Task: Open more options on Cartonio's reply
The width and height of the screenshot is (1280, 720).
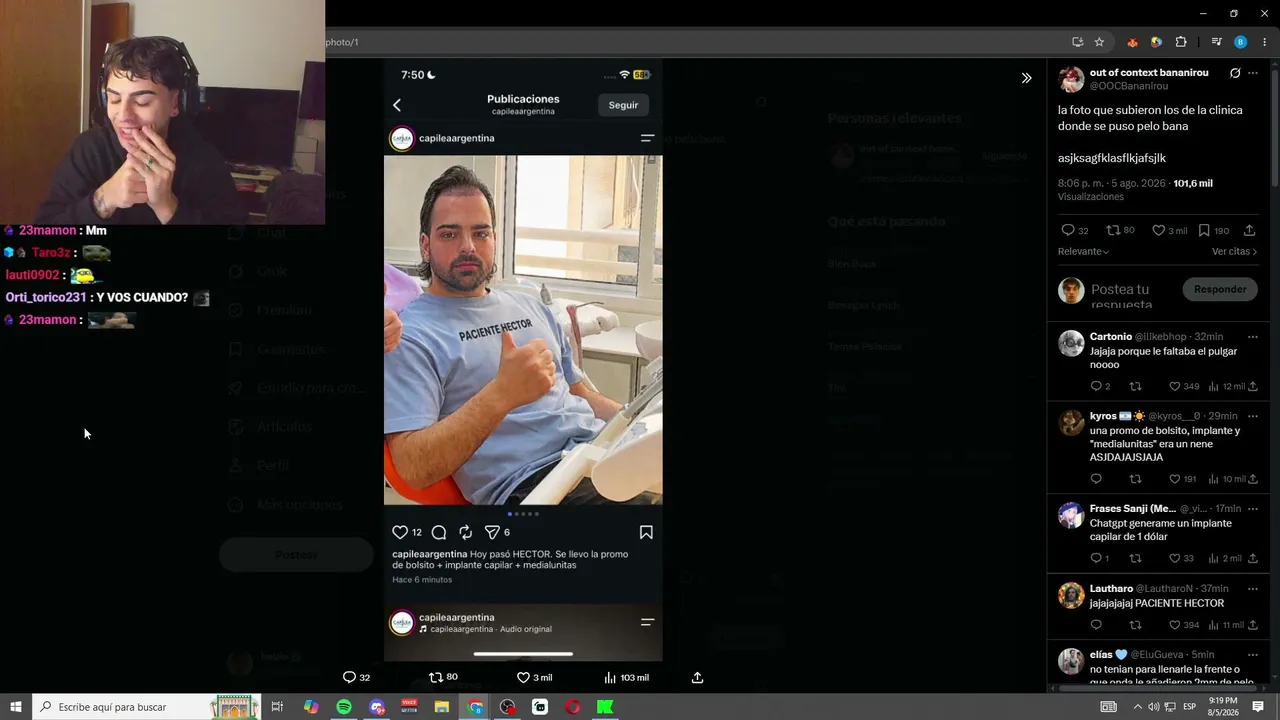Action: pos(1253,337)
